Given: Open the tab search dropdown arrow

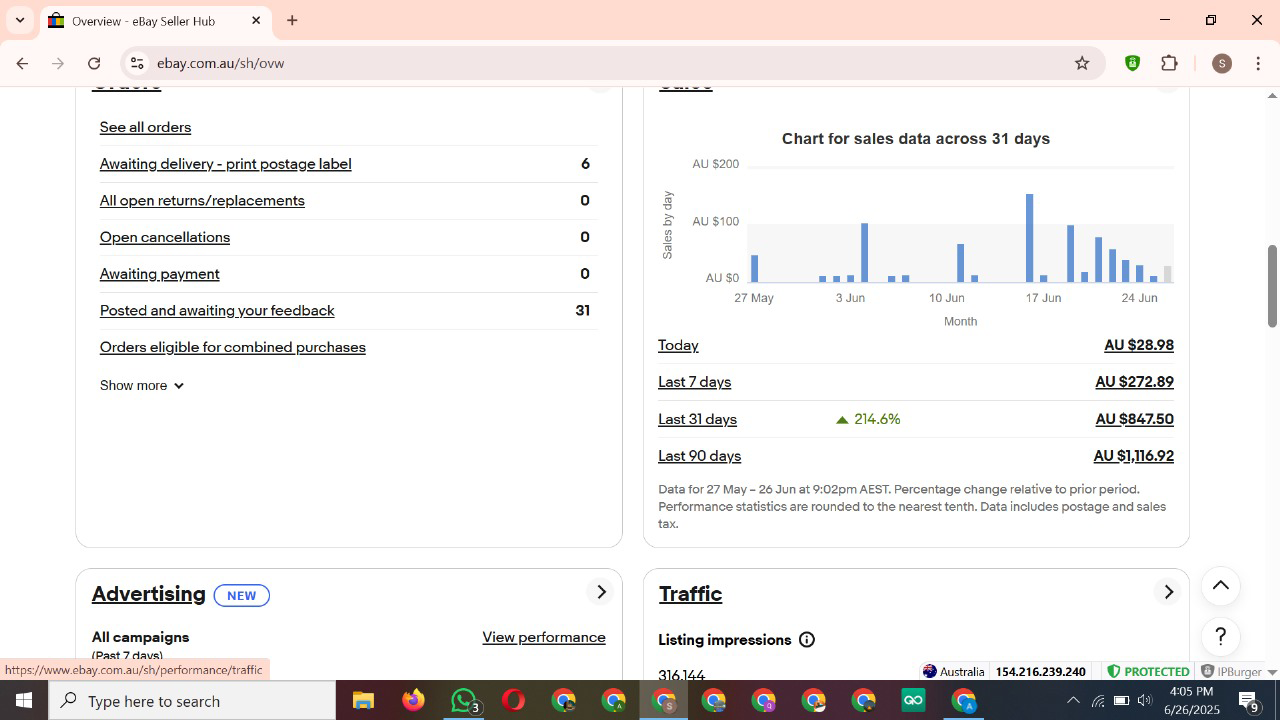Looking at the screenshot, I should coord(19,20).
